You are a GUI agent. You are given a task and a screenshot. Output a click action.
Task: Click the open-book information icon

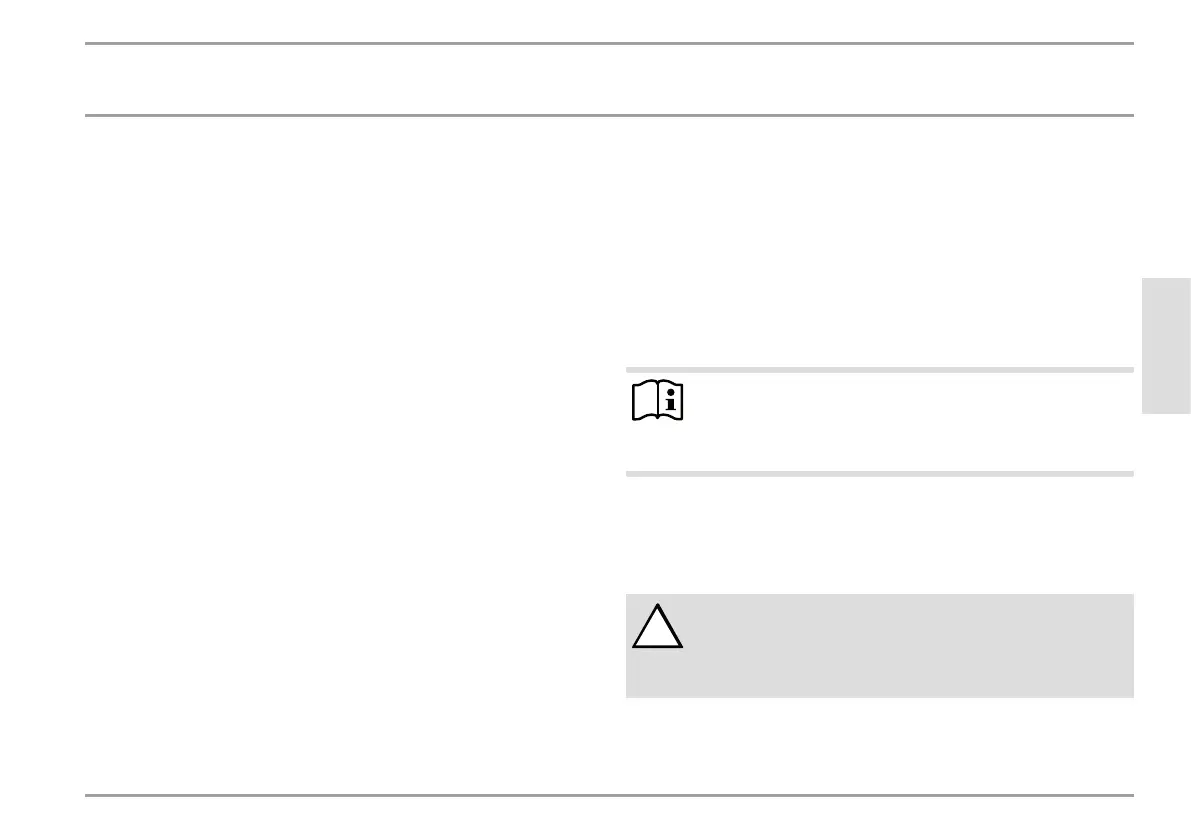658,400
